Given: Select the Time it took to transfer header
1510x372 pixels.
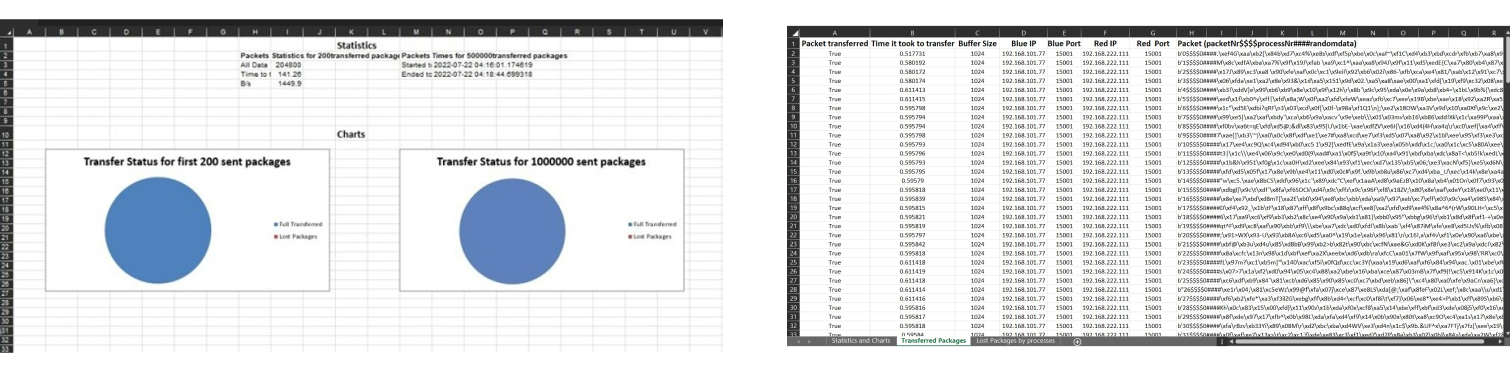Looking at the screenshot, I should click(912, 44).
